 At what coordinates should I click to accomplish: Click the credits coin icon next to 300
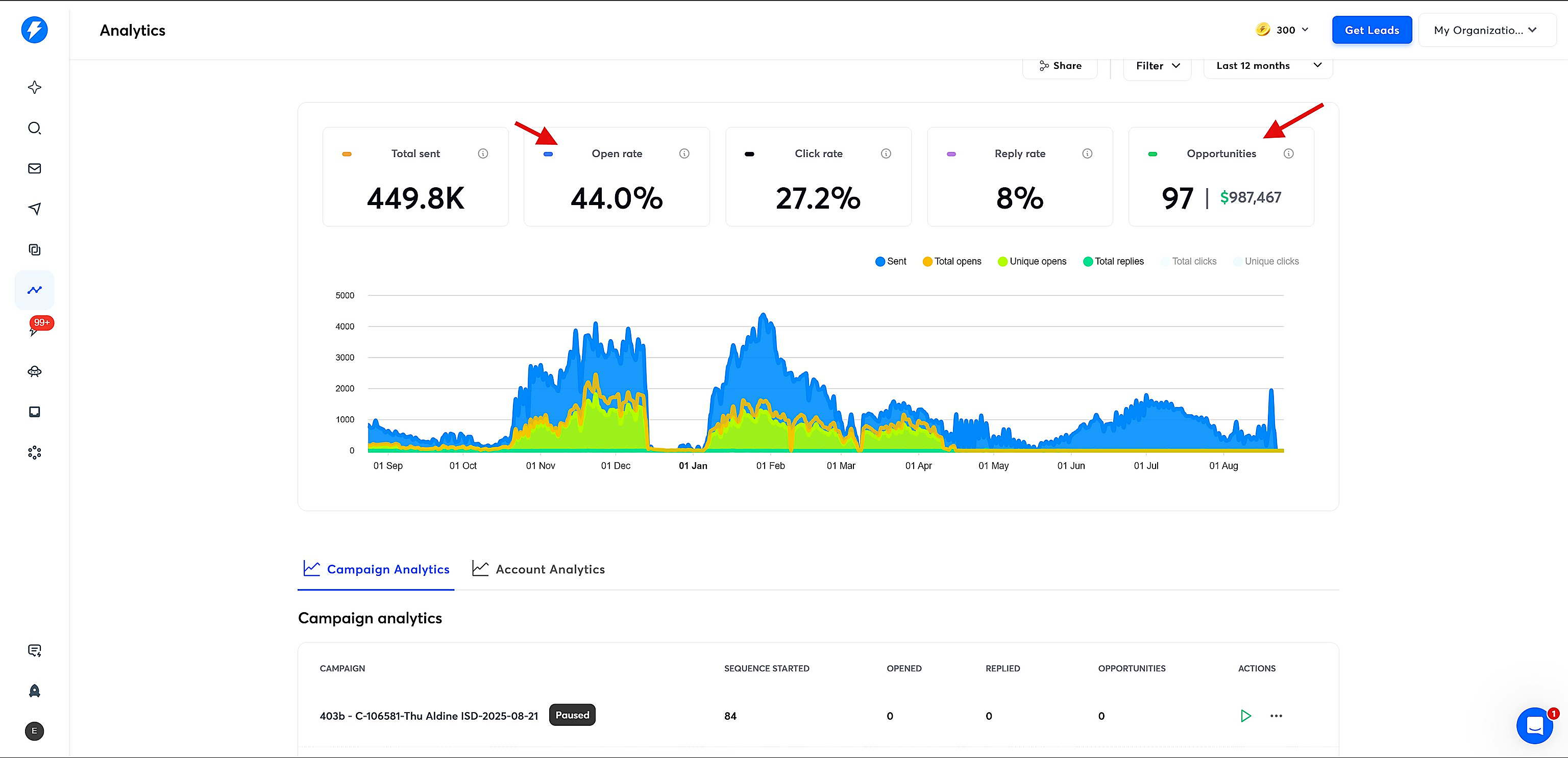[x=1262, y=30]
